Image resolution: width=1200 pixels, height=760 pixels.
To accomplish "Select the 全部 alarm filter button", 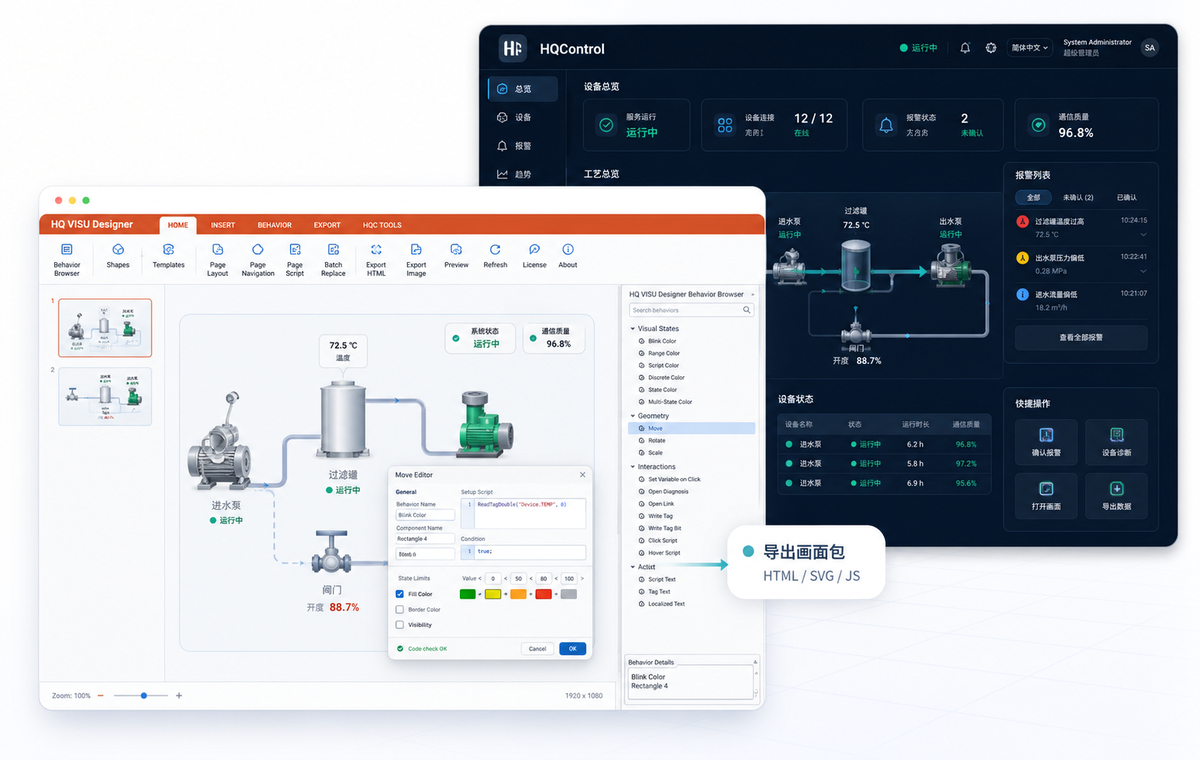I will (1034, 197).
